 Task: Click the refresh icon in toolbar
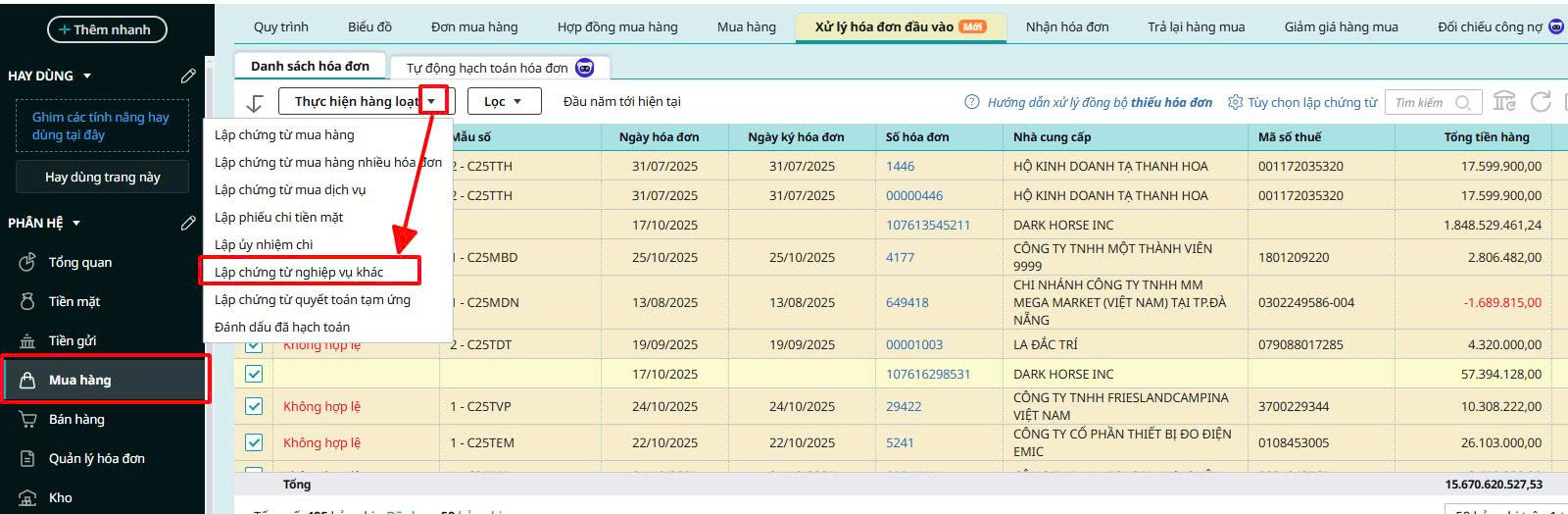1541,102
